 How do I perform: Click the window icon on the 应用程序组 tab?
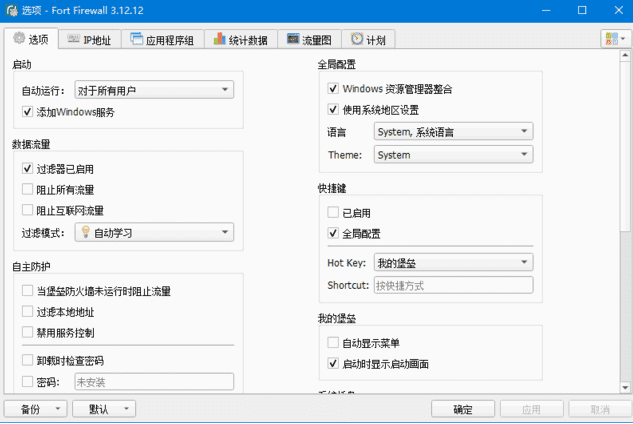click(136, 39)
